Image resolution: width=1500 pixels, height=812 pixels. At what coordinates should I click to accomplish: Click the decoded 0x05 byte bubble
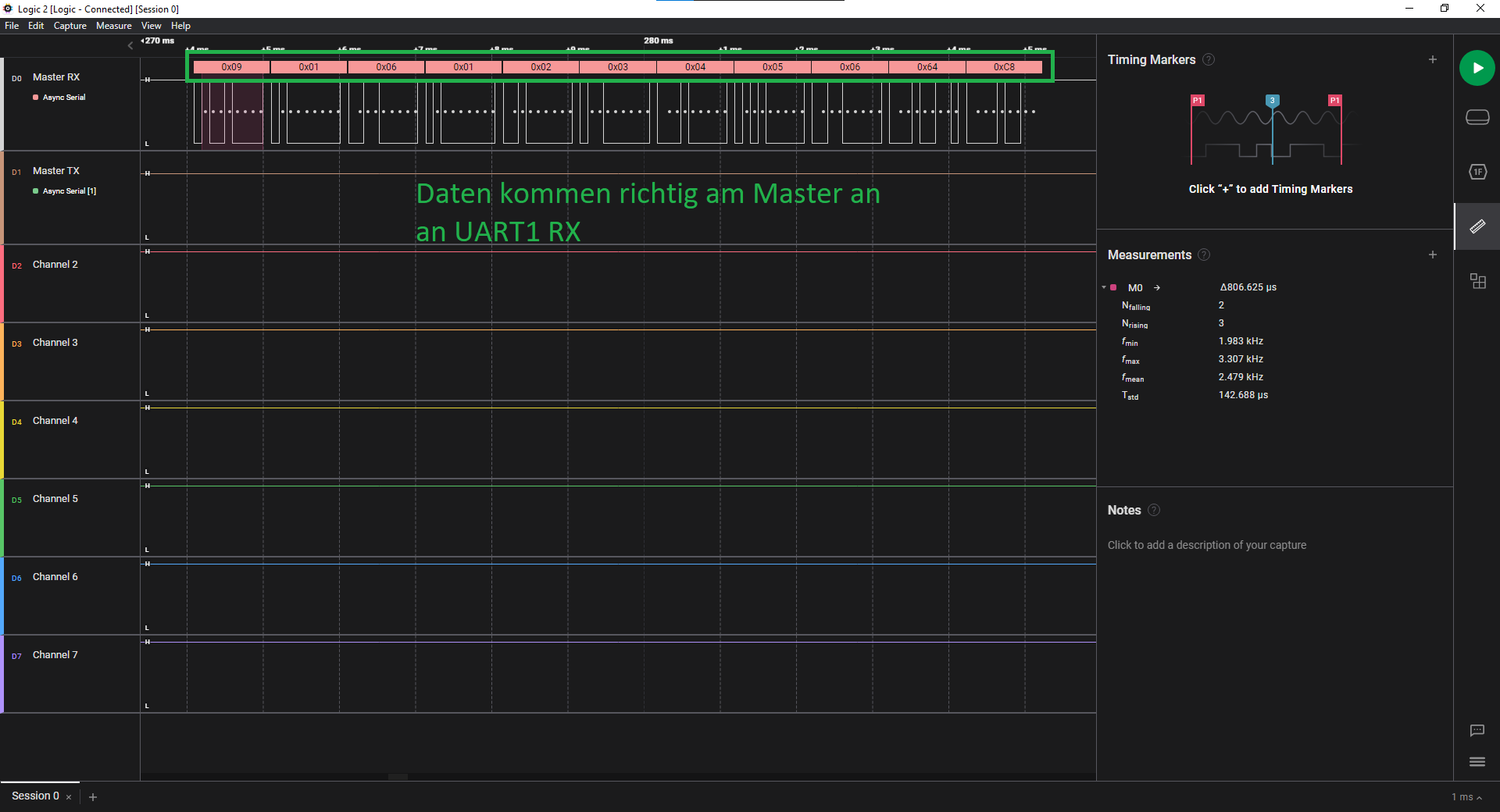pyautogui.click(x=773, y=67)
